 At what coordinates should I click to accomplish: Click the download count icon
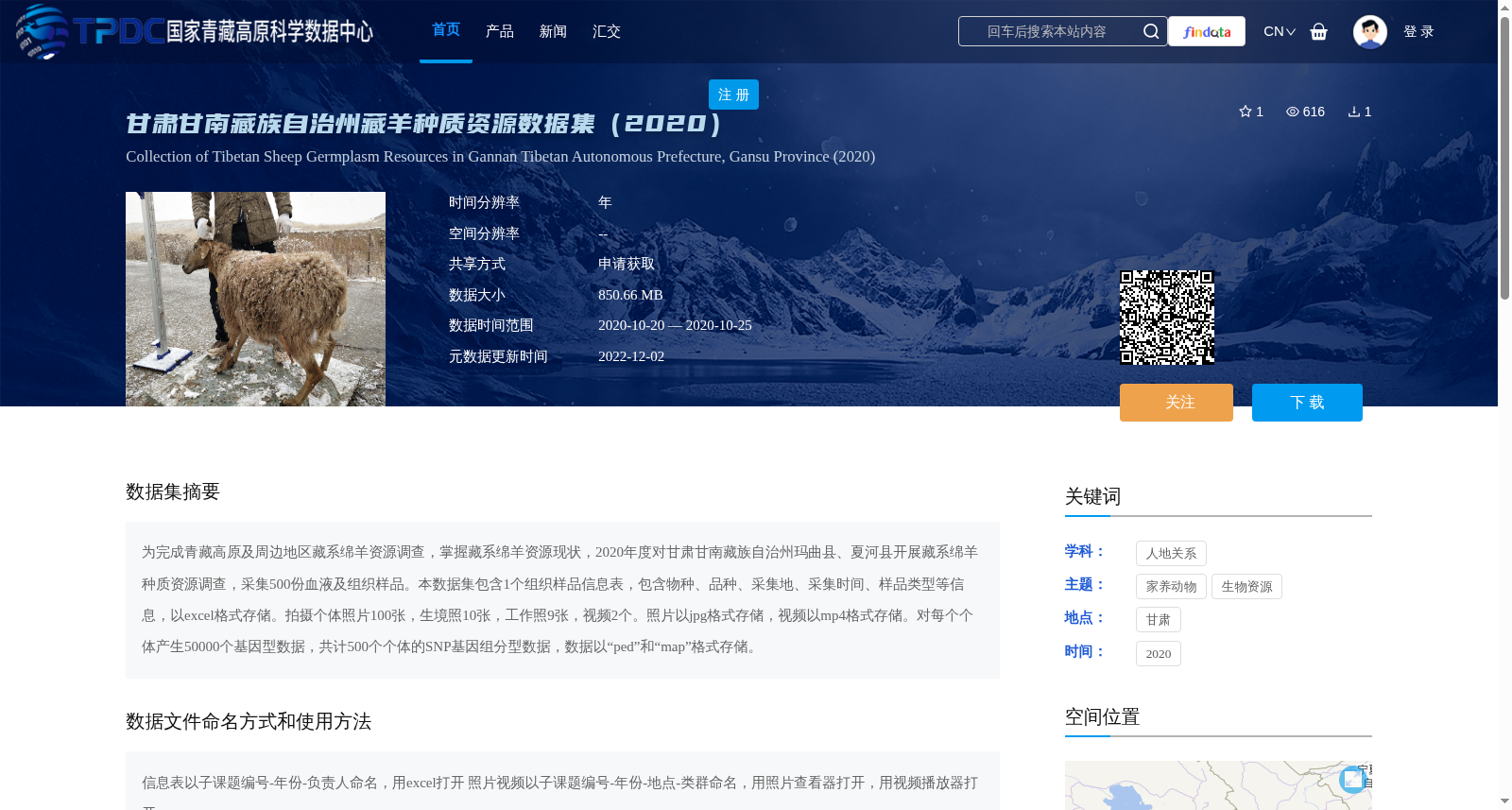coord(1353,112)
